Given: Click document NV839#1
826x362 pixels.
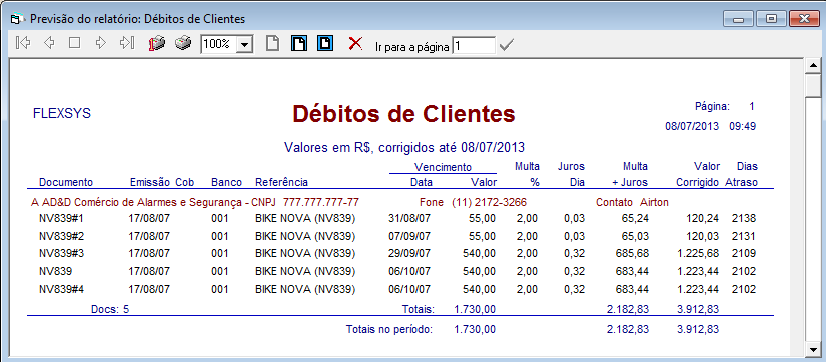Looking at the screenshot, I should (61, 218).
